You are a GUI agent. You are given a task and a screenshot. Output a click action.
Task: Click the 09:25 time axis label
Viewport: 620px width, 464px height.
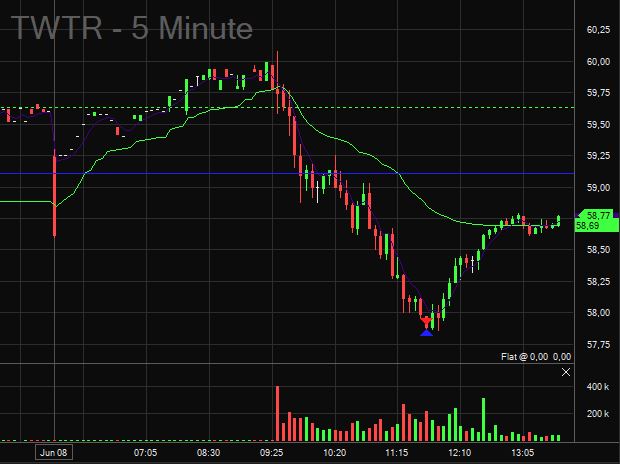271,452
